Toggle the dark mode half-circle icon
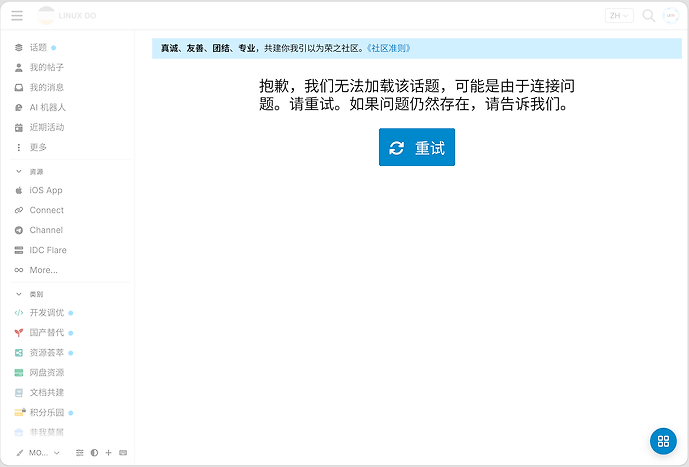 94,453
